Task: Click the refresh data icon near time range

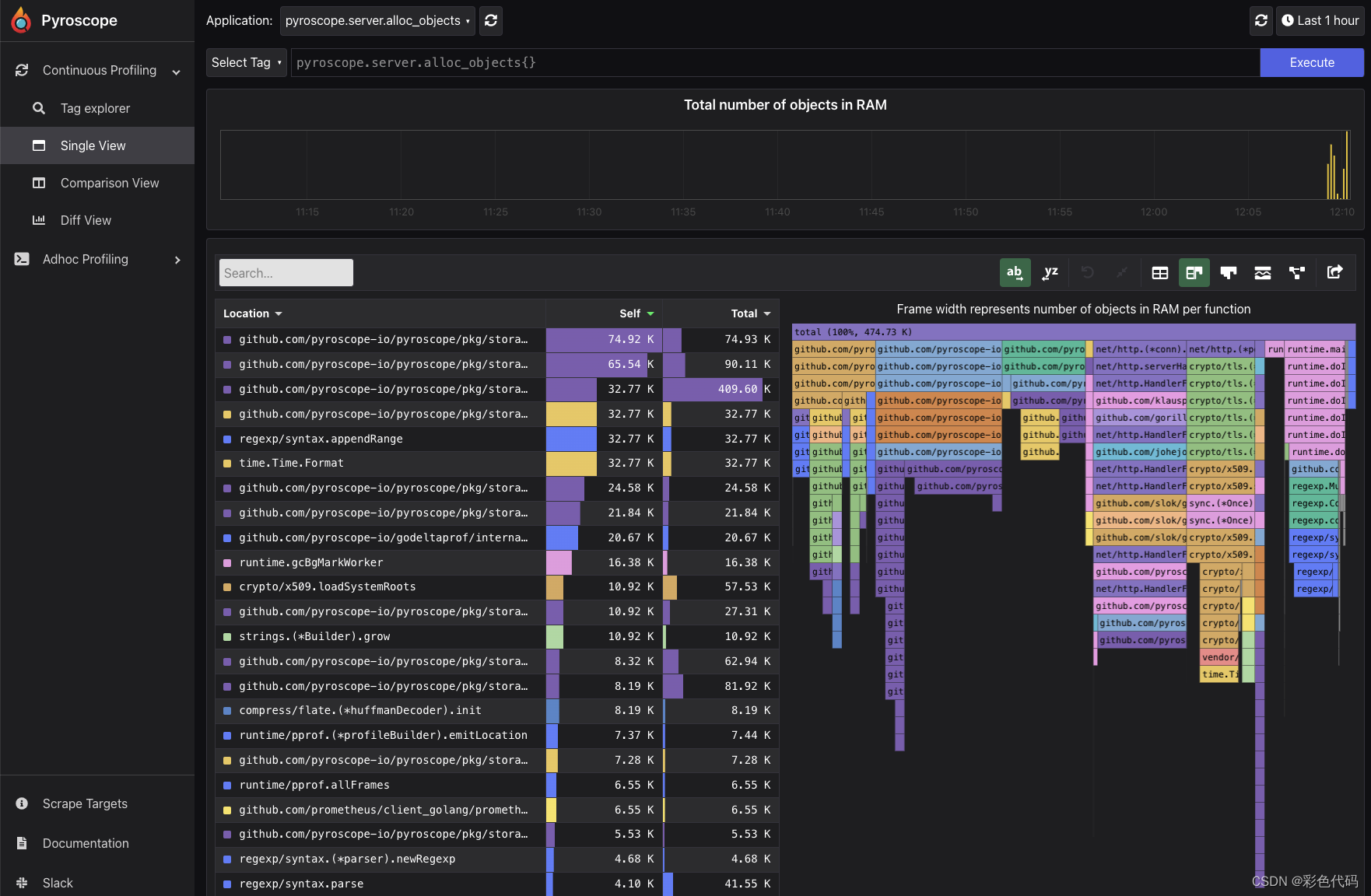Action: pyautogui.click(x=1261, y=21)
